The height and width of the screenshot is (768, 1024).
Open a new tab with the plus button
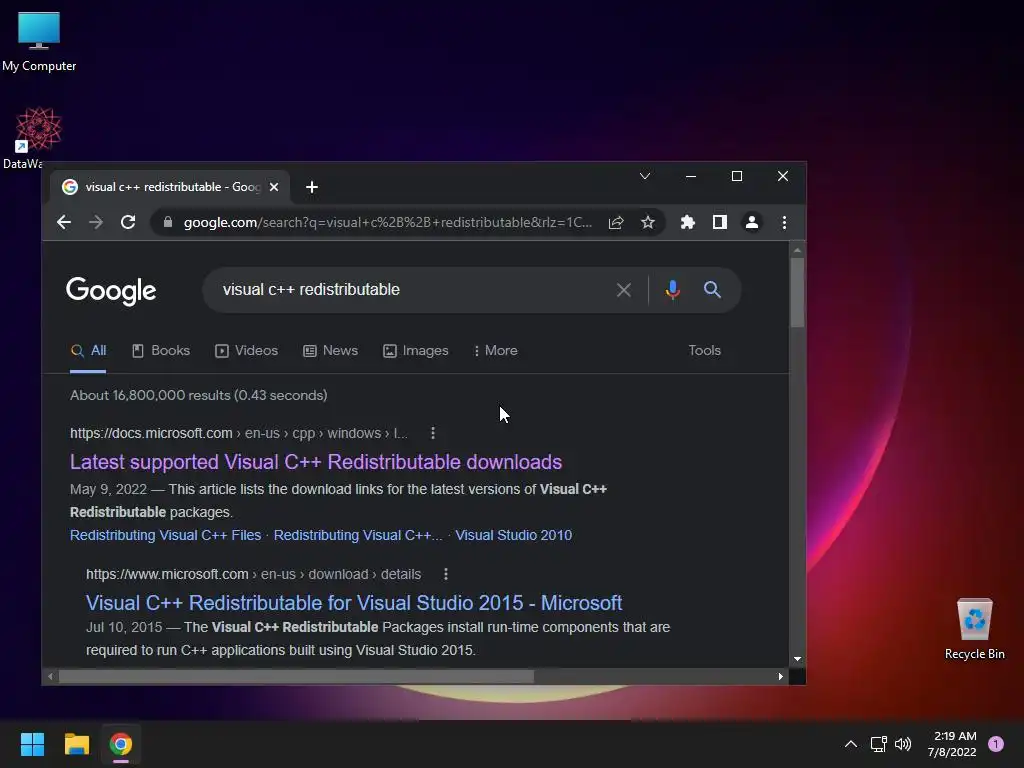312,187
